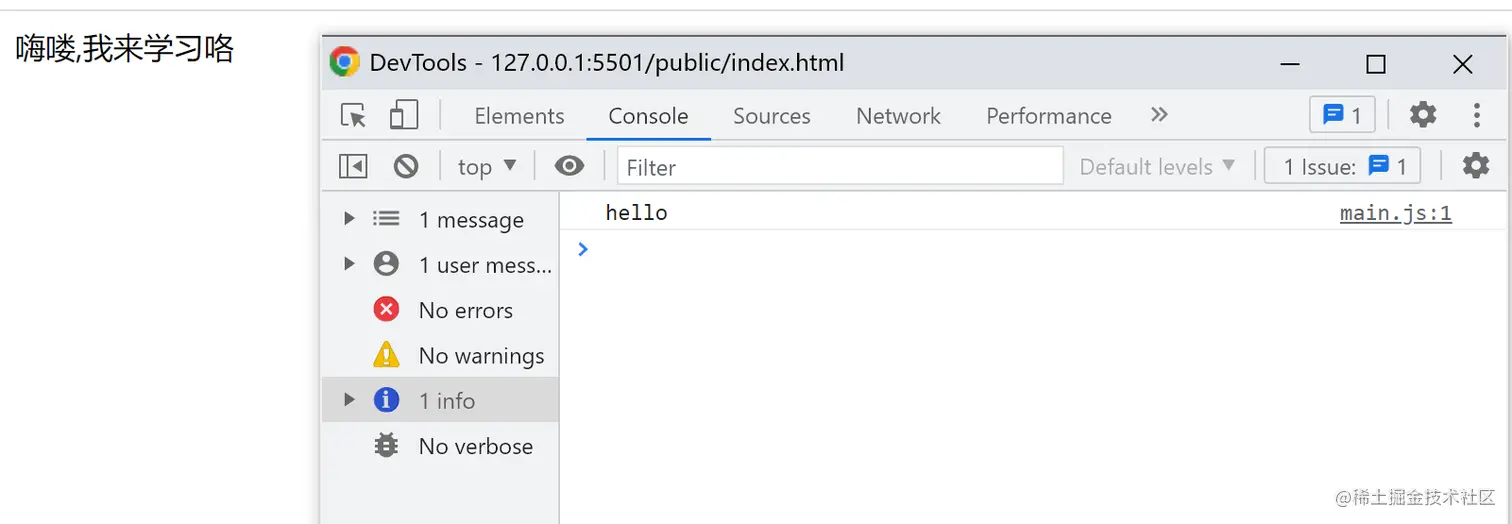
Task: Click the console Filter input field
Action: (840, 167)
